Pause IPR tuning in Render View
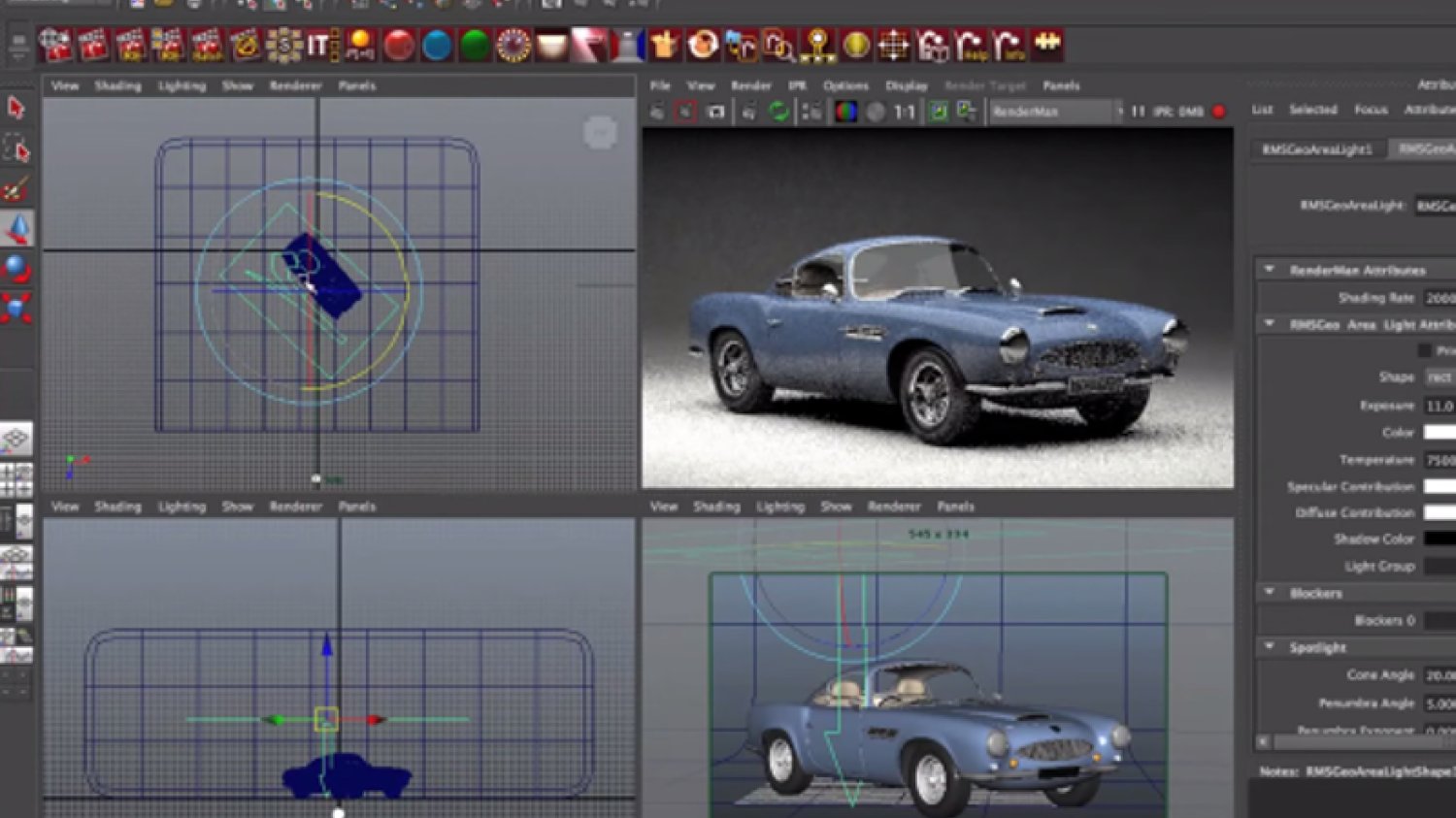1456x818 pixels. pyautogui.click(x=1138, y=112)
